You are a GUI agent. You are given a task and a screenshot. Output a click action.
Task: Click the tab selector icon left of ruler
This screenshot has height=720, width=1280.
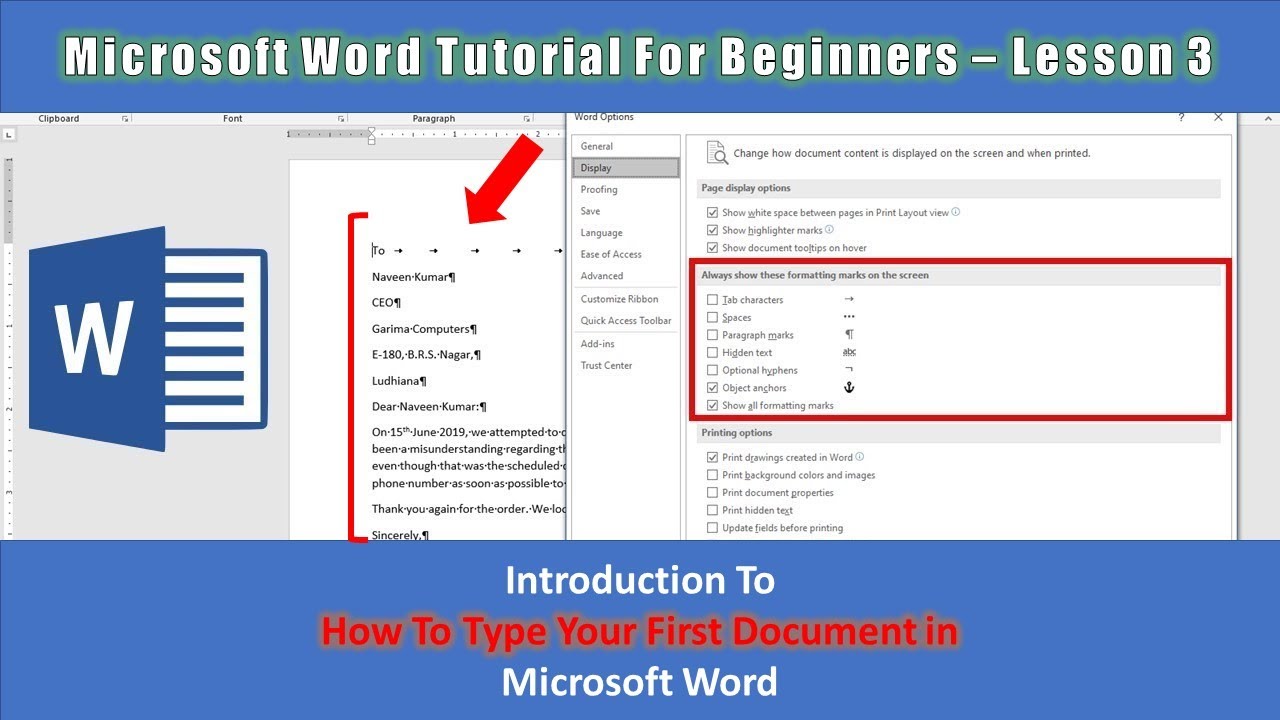click(x=10, y=134)
